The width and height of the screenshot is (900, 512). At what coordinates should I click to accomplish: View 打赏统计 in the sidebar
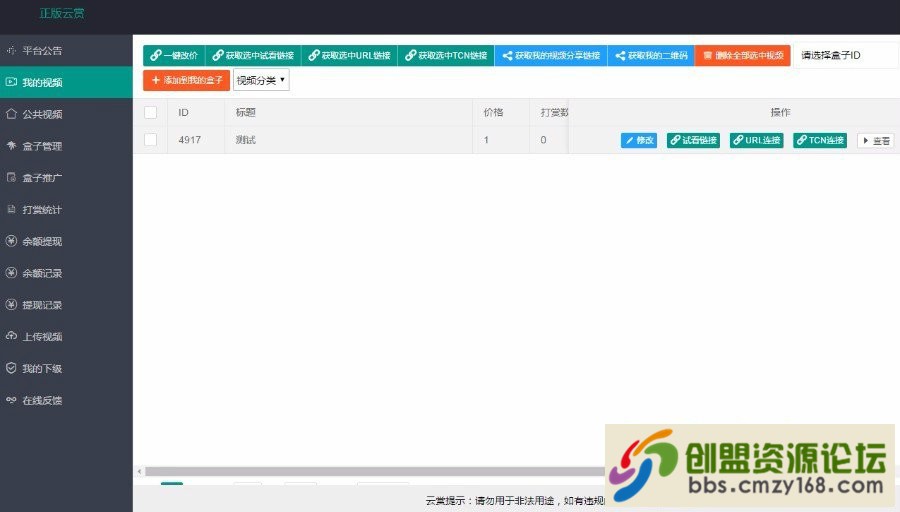[x=66, y=210]
